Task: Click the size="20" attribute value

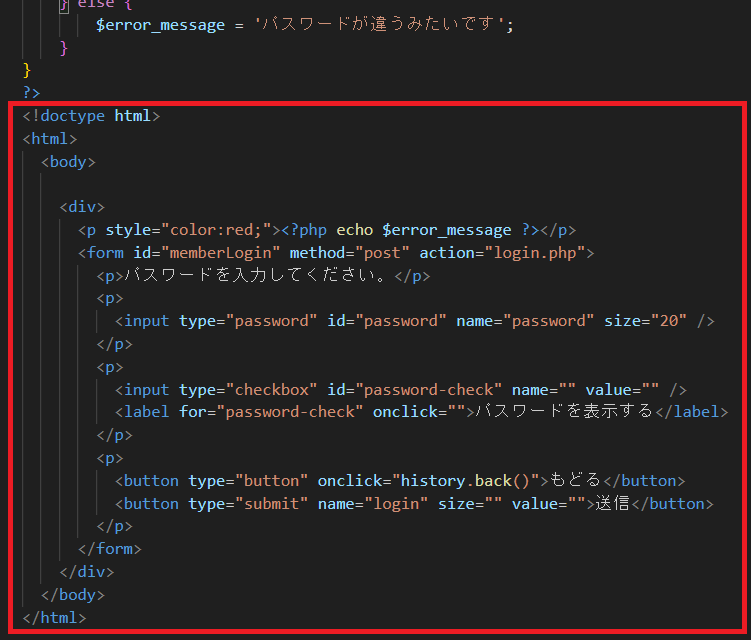Action: point(645,321)
